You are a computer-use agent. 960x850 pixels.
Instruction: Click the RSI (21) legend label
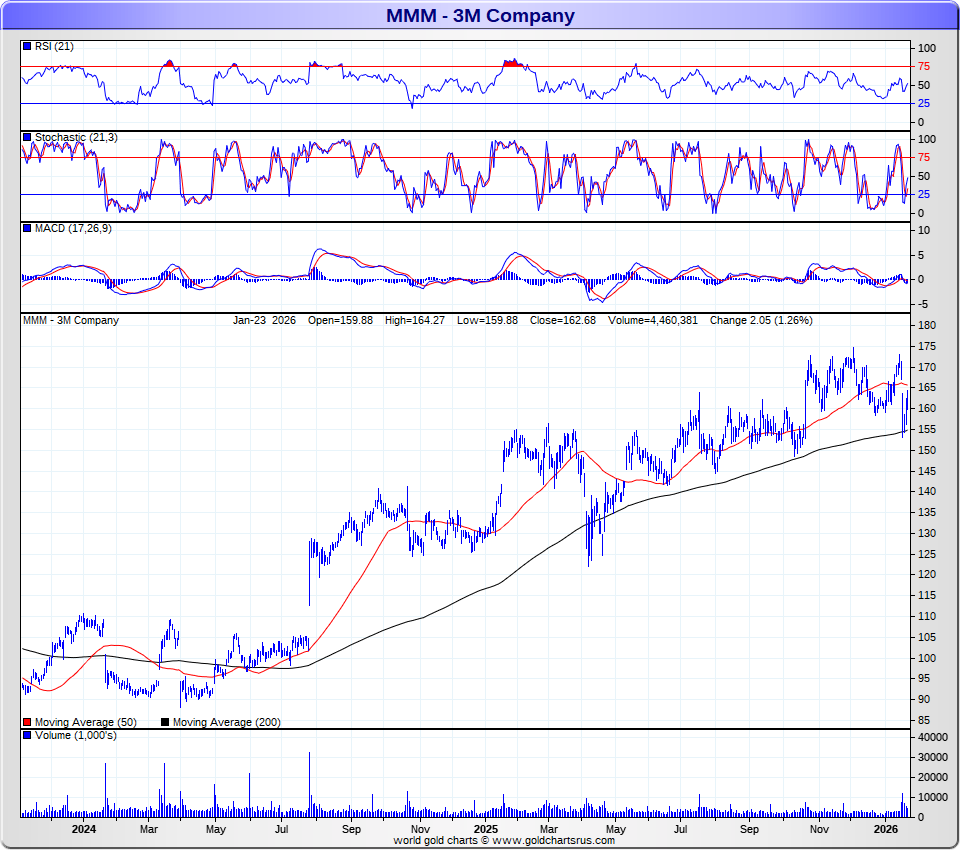click(x=54, y=47)
